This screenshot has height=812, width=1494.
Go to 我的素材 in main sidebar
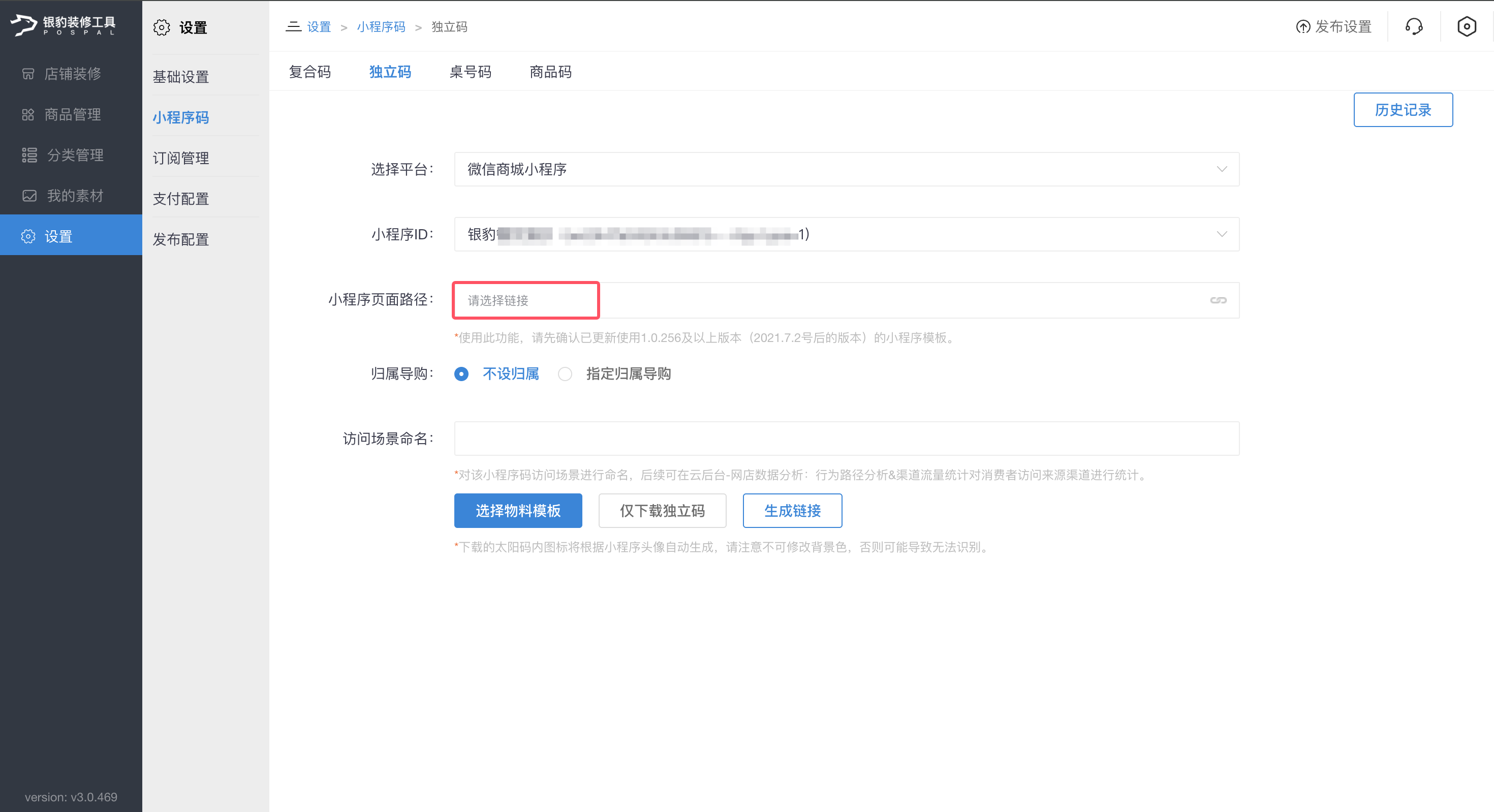[71, 196]
